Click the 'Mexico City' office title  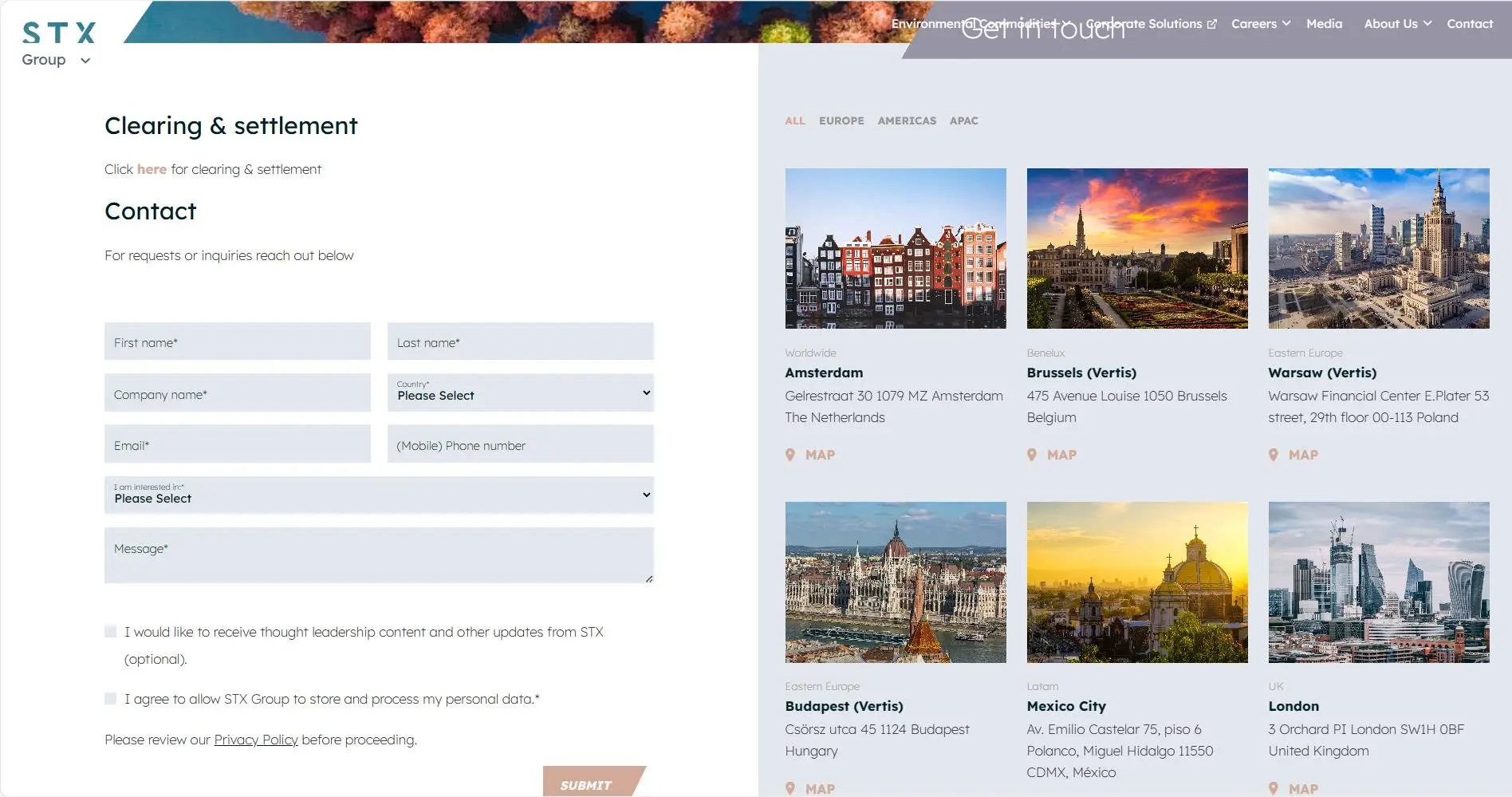click(1066, 706)
